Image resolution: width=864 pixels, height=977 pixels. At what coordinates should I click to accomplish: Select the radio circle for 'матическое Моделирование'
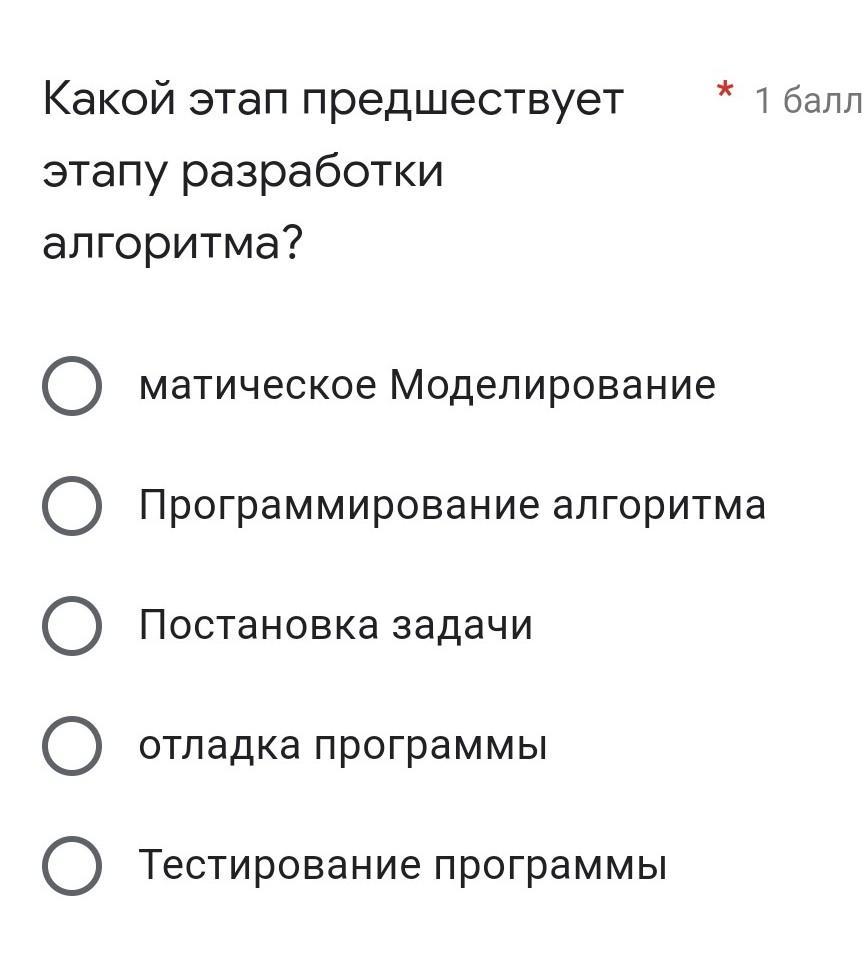pos(72,386)
